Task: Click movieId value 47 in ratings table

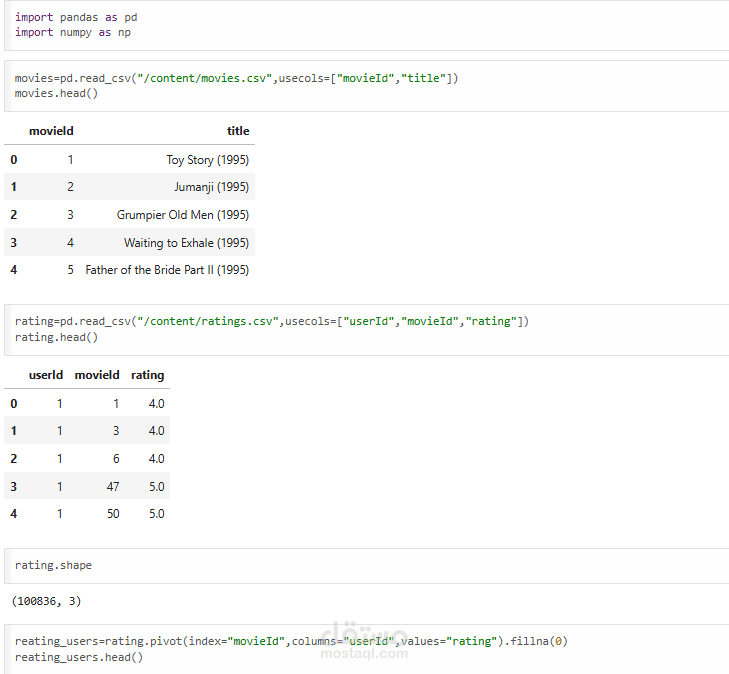Action: pos(113,487)
